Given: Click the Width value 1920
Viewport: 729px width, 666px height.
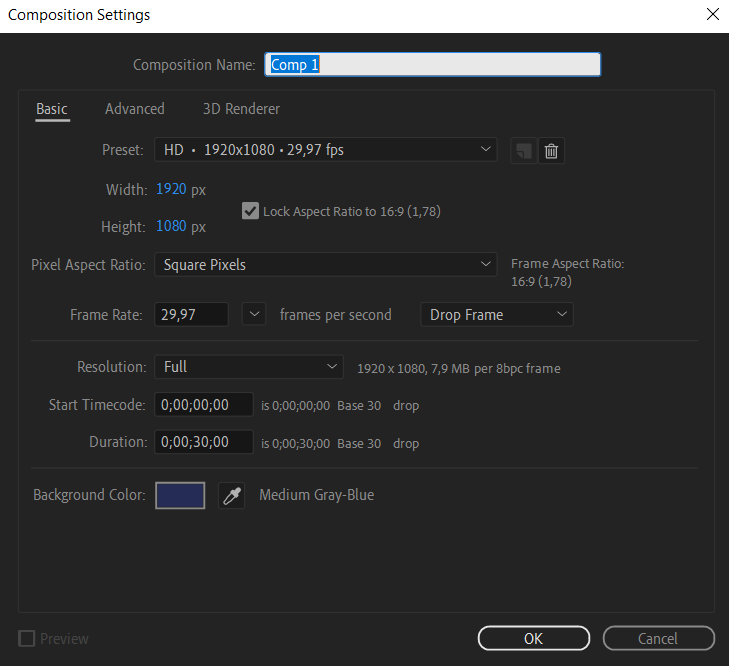Looking at the screenshot, I should tap(171, 189).
